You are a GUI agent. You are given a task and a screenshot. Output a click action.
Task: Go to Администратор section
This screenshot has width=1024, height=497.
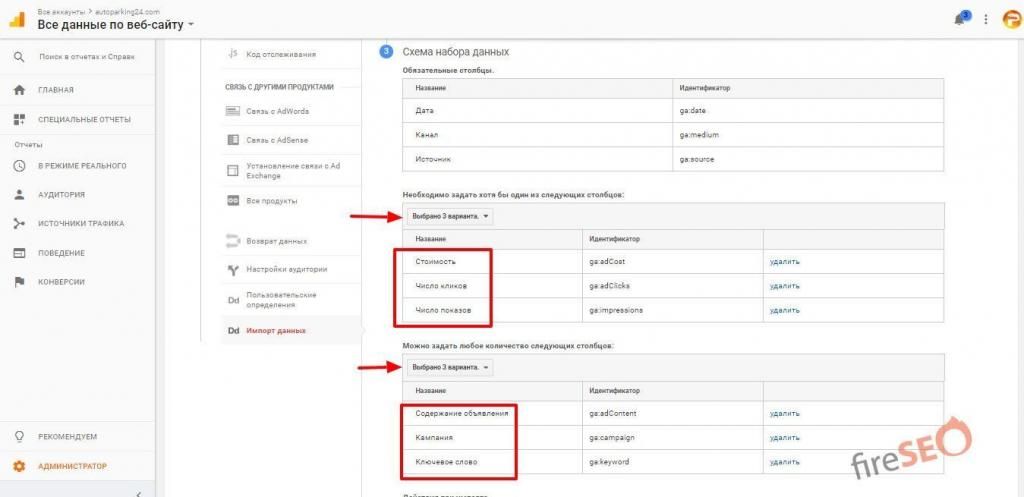coord(72,466)
